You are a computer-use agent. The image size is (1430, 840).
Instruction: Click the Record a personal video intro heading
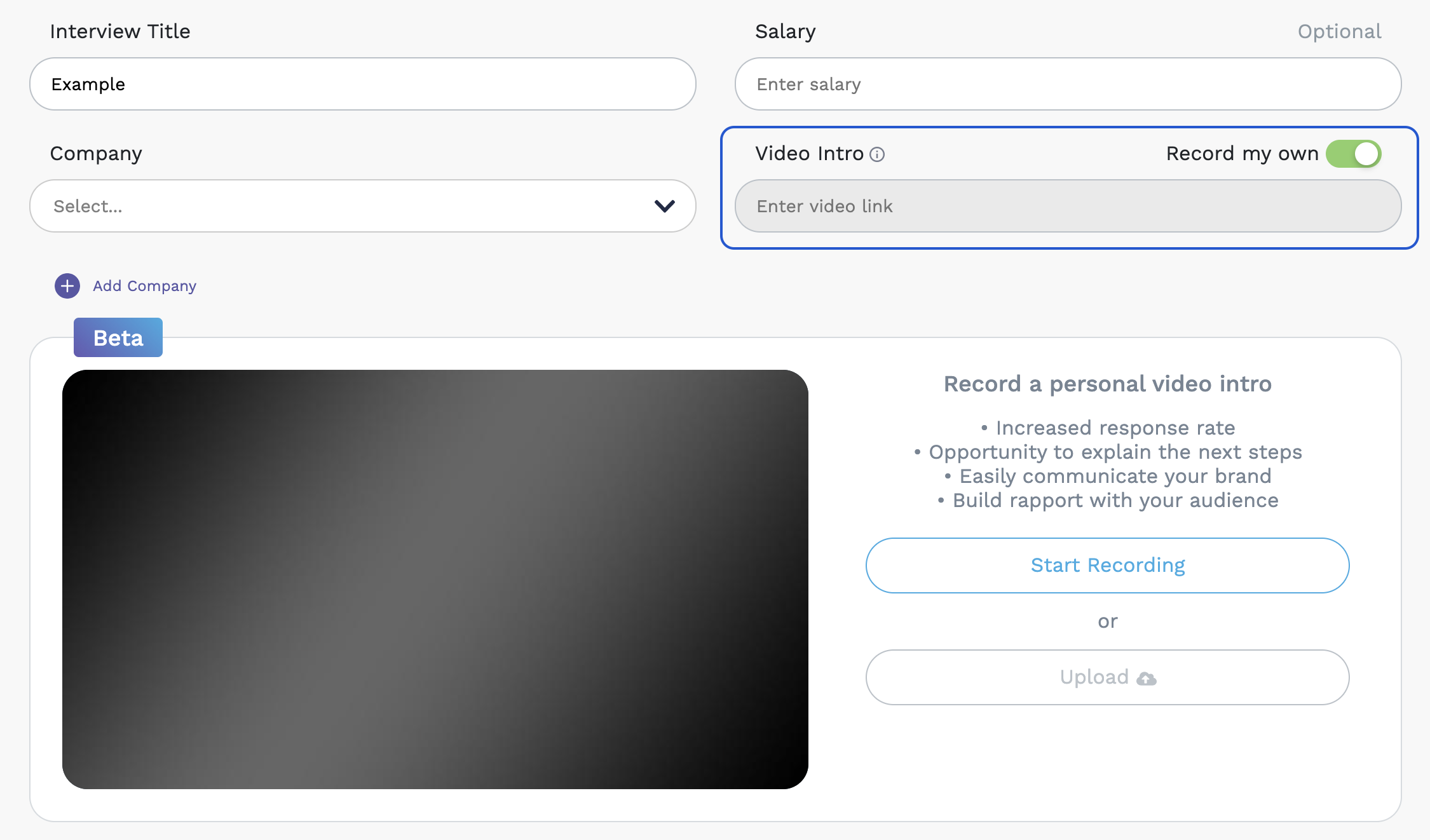(x=1107, y=384)
